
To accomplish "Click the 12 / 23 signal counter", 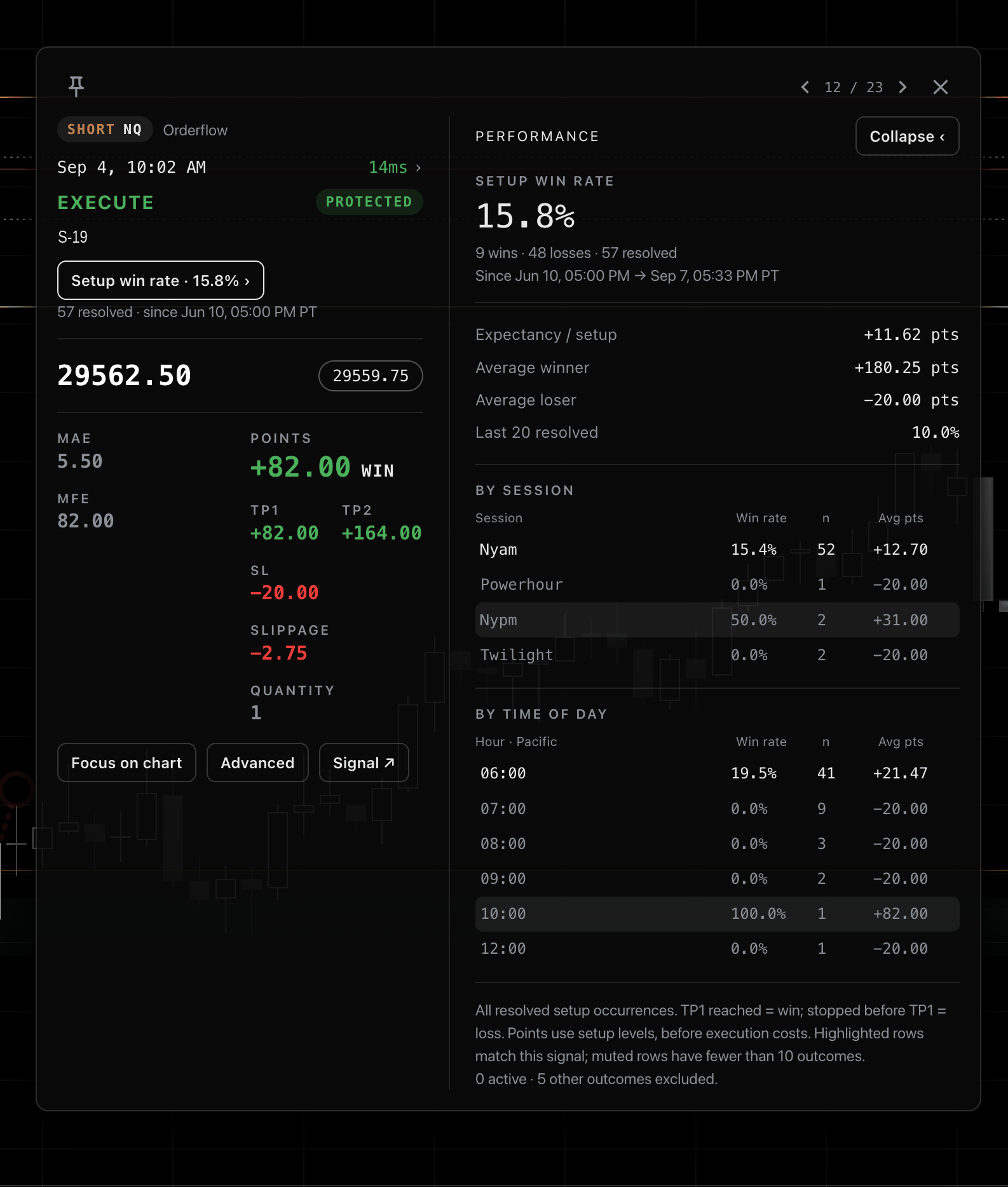I will pyautogui.click(x=854, y=87).
